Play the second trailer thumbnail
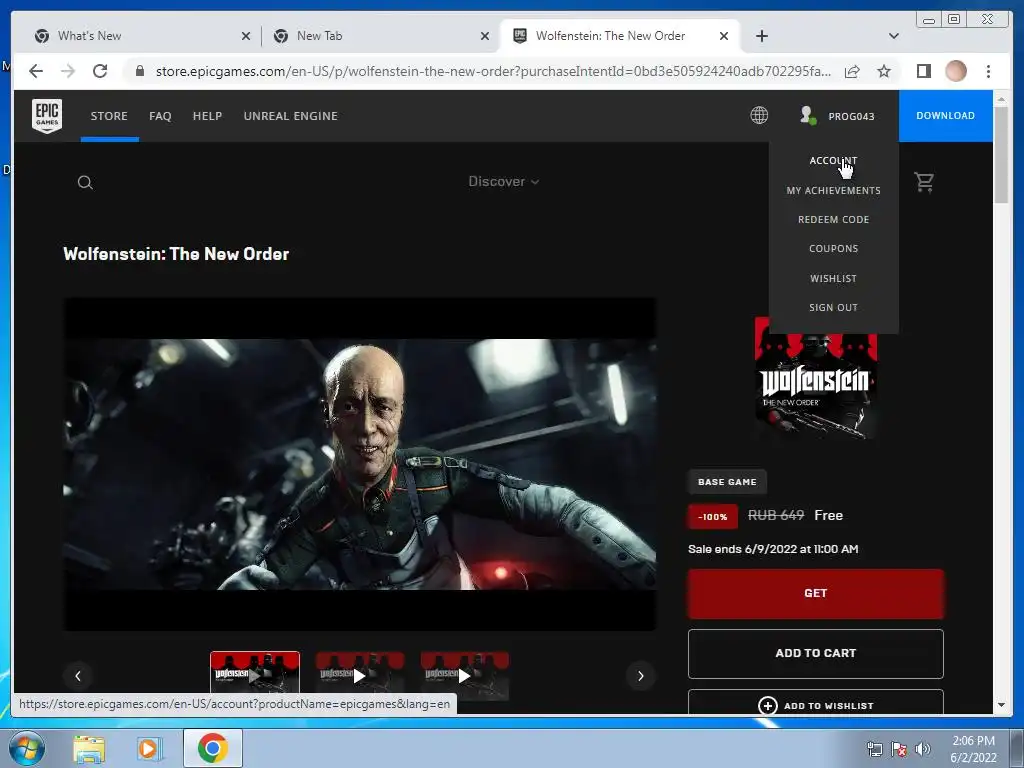 (x=360, y=676)
